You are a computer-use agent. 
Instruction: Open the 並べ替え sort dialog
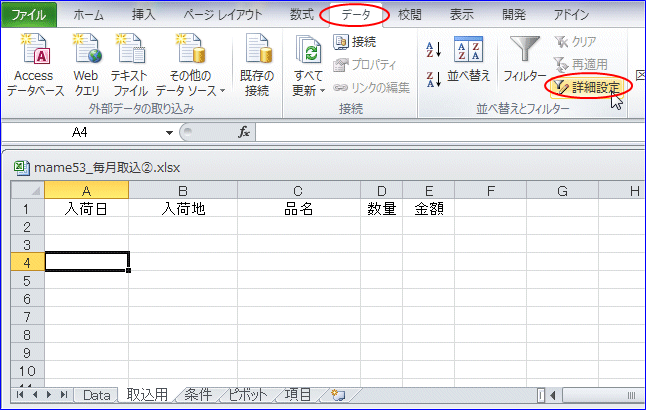[x=468, y=59]
